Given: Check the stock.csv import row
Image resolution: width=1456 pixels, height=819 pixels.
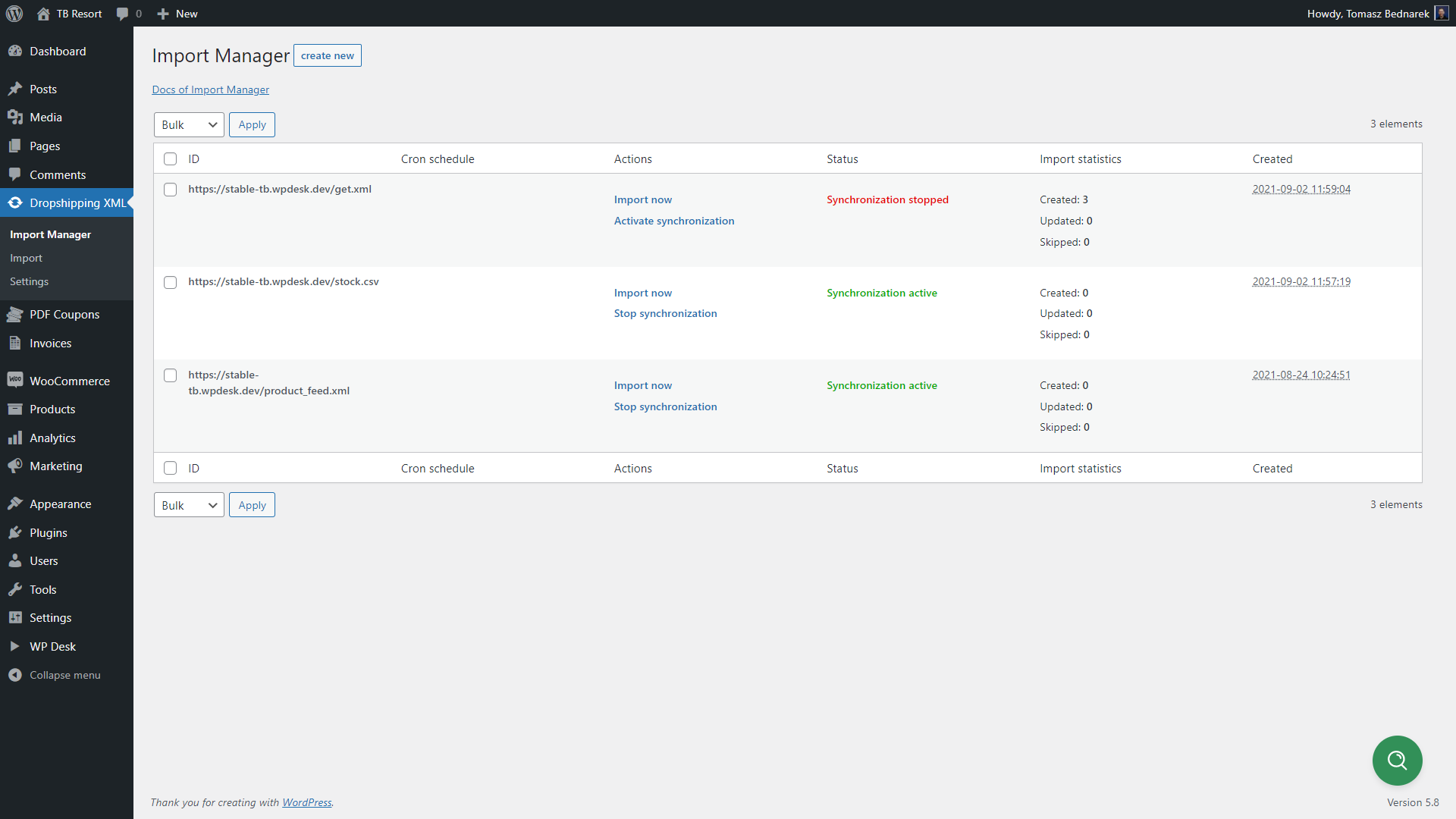Looking at the screenshot, I should (x=171, y=282).
